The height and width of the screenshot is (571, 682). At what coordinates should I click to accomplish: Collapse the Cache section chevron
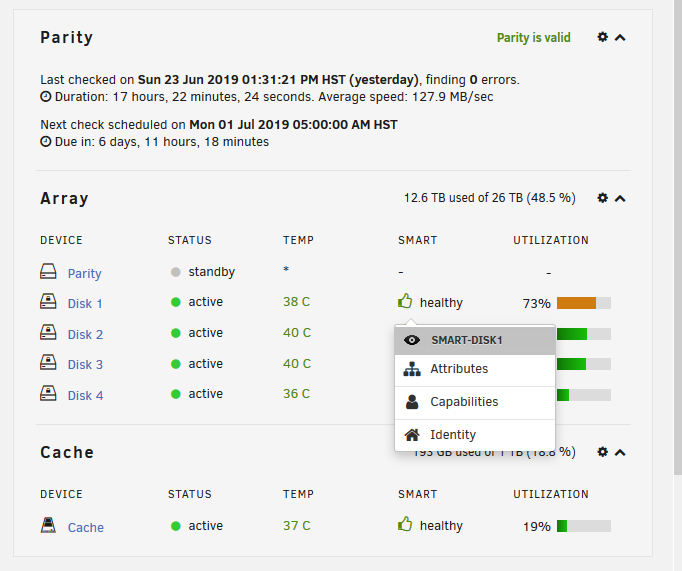click(620, 453)
